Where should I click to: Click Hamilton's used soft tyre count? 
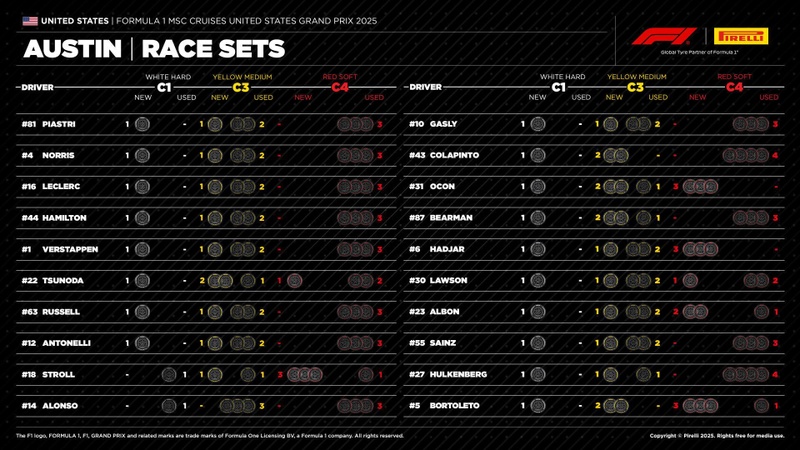click(x=380, y=218)
